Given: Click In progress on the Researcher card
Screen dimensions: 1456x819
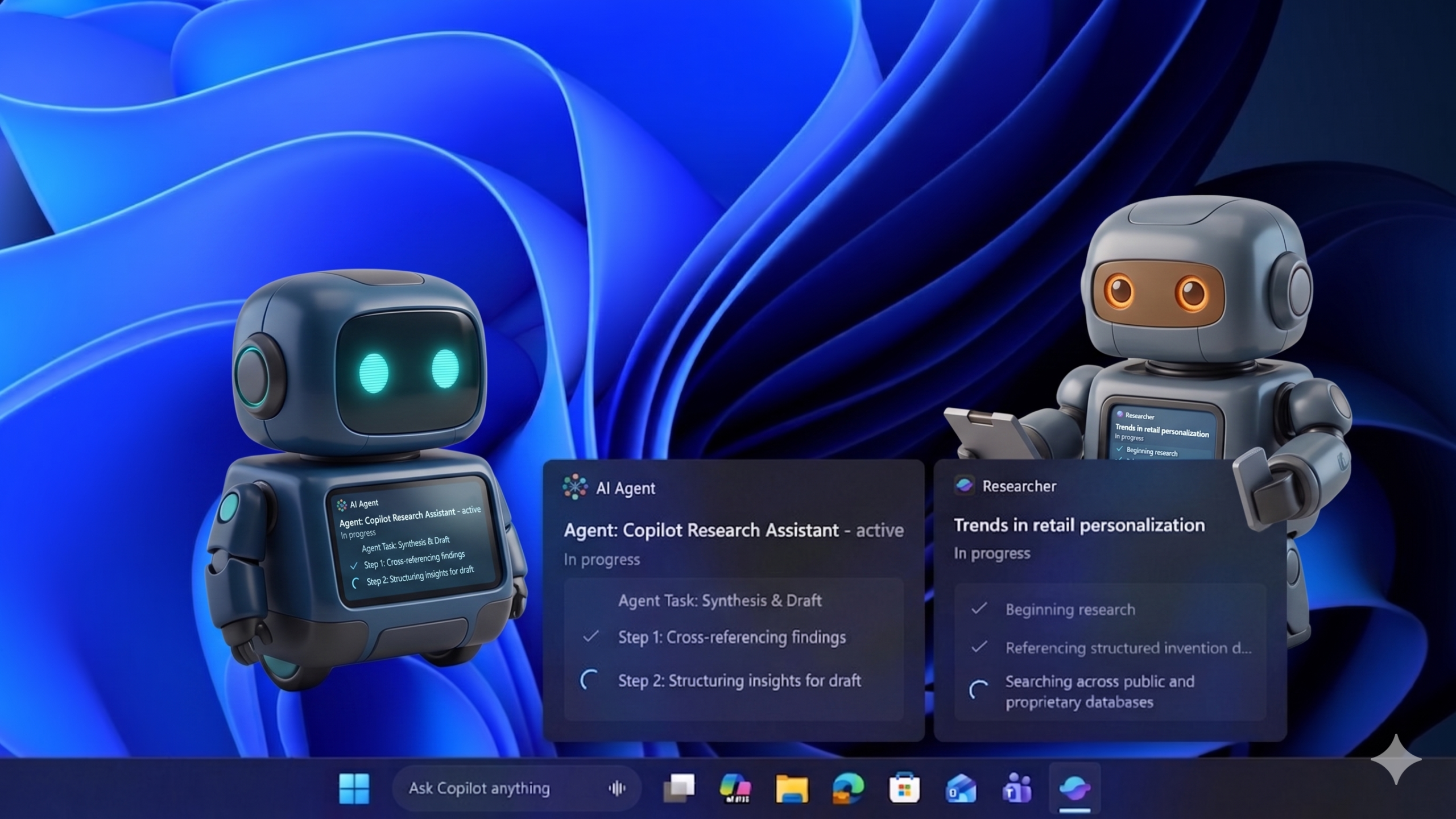Looking at the screenshot, I should pyautogui.click(x=991, y=553).
